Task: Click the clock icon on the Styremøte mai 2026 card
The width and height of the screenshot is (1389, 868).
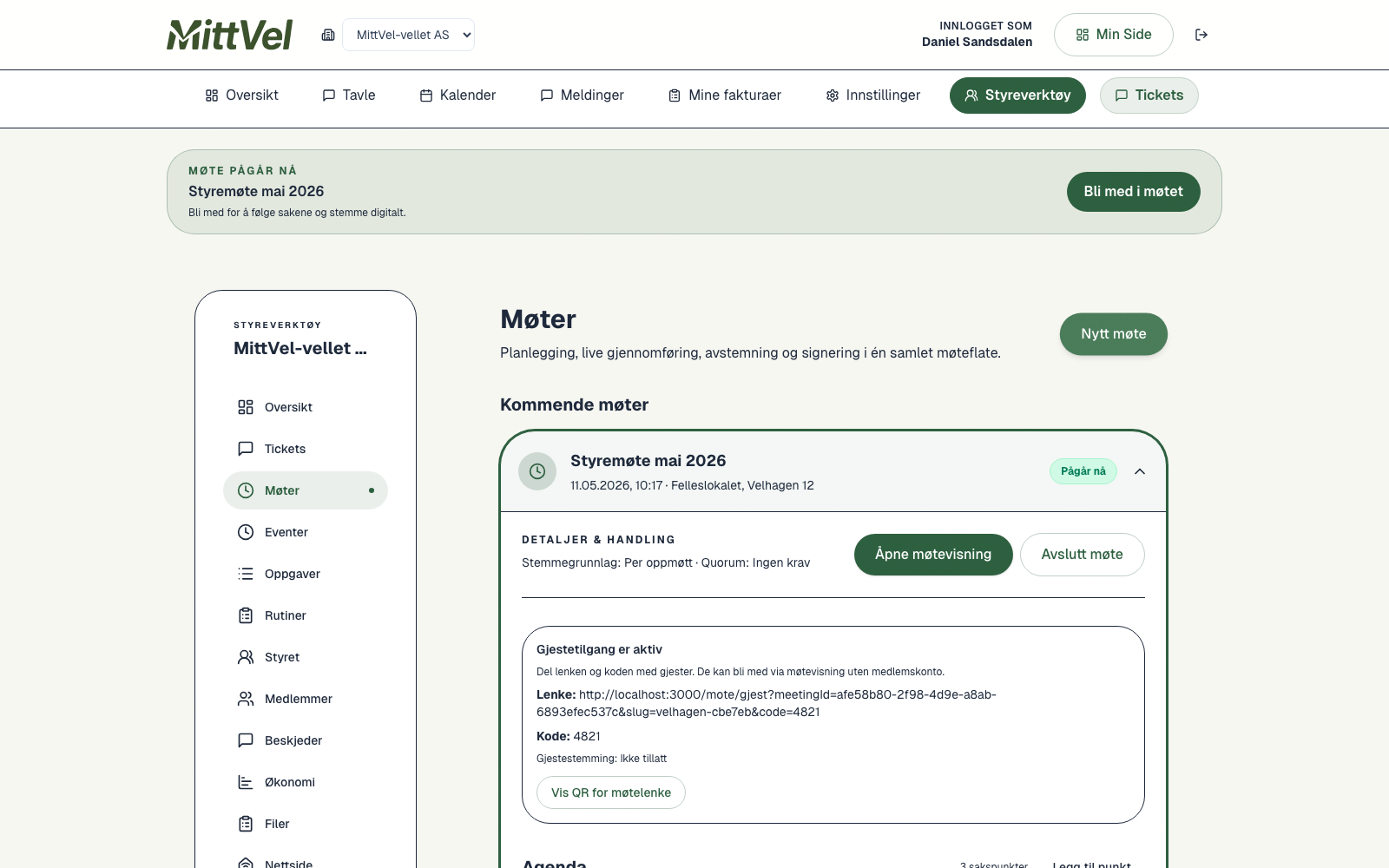Action: tap(537, 471)
